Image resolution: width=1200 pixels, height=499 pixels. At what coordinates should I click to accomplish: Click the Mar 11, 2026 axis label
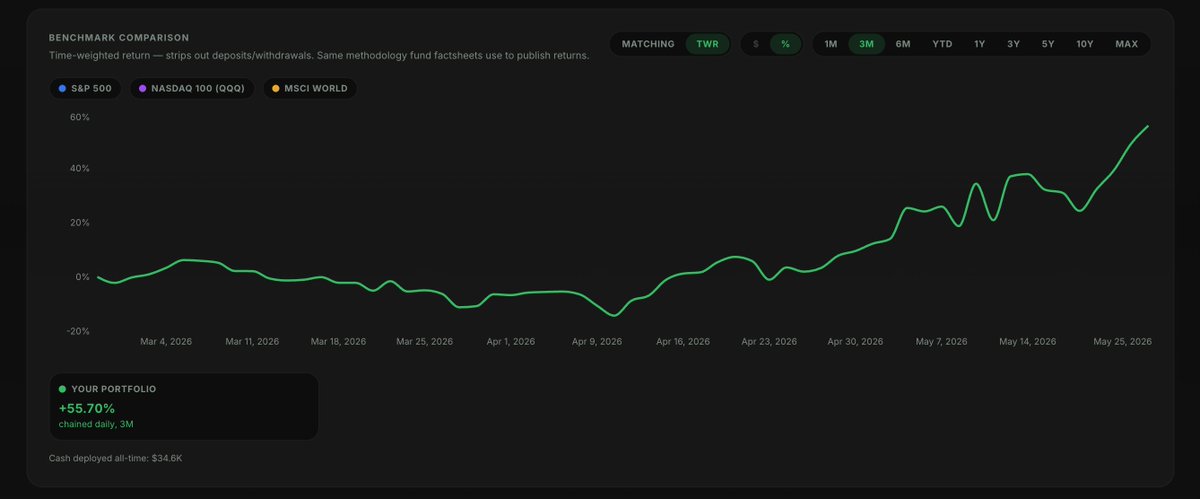[252, 342]
